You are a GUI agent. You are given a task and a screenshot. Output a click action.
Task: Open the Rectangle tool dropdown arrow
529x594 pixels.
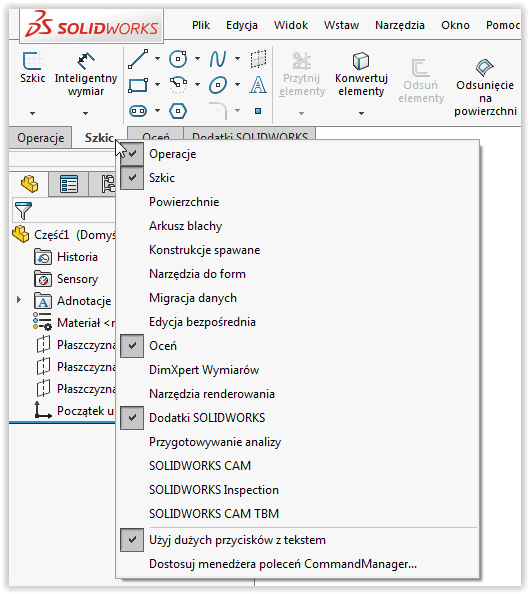[157, 84]
